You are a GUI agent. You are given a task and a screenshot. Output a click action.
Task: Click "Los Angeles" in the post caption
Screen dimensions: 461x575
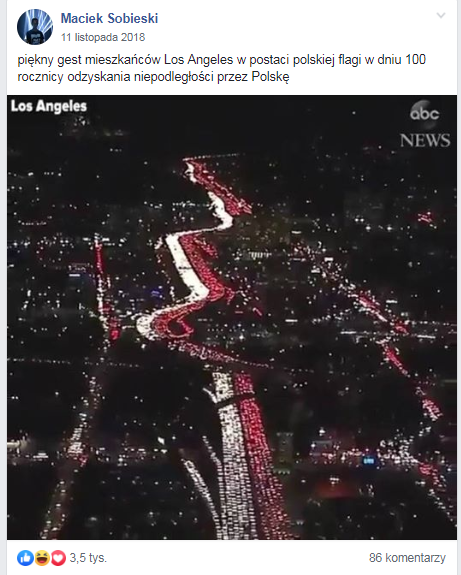point(198,59)
